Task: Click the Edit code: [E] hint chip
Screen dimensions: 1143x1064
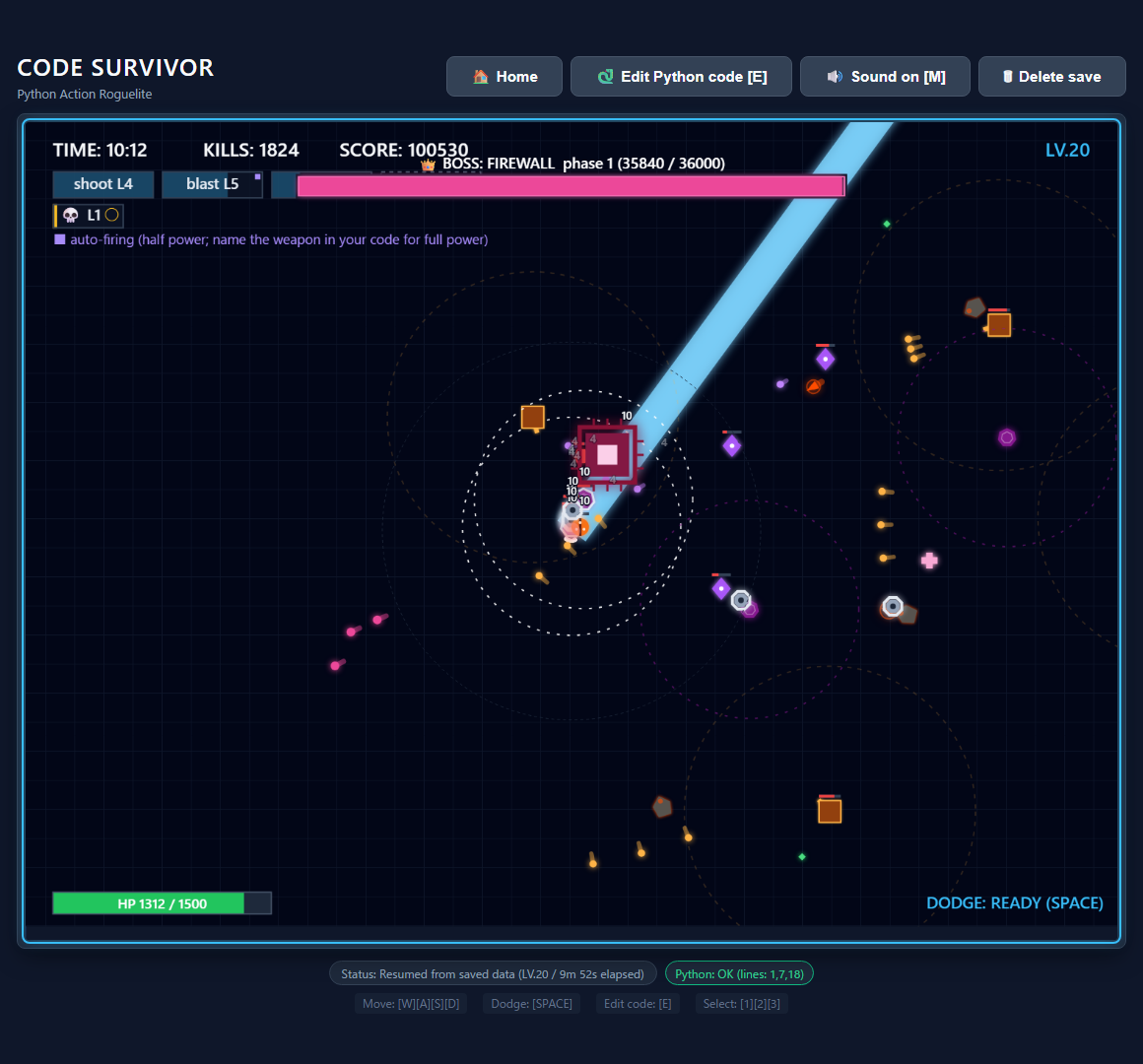Action: click(x=638, y=1004)
